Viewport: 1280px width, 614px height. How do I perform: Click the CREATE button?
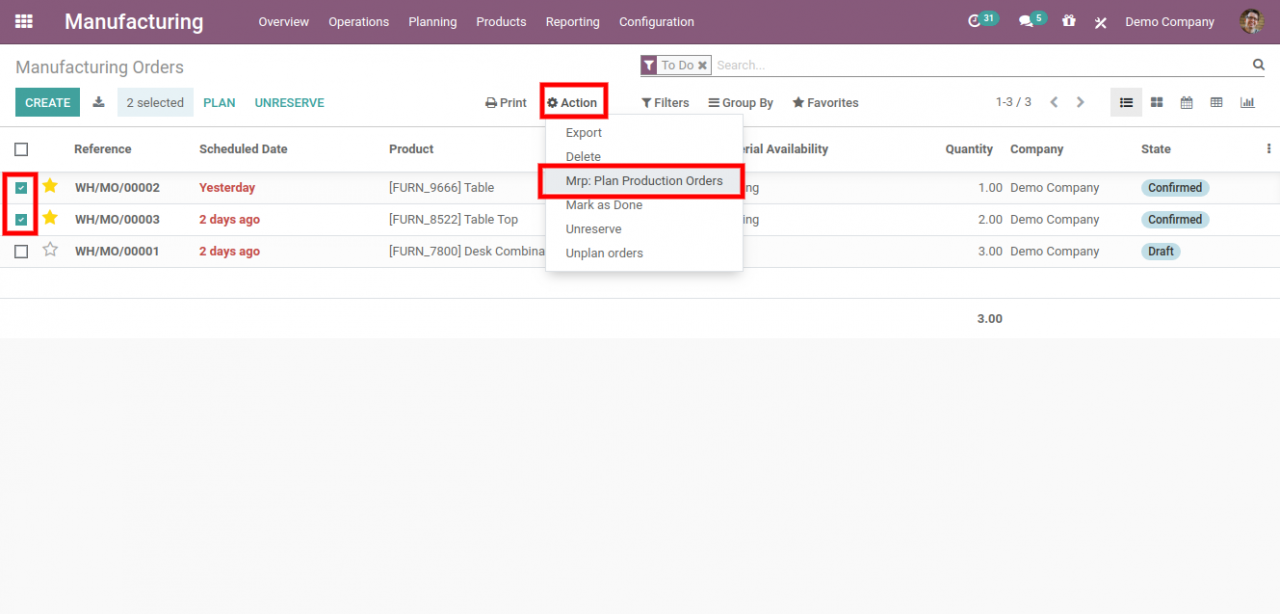[x=47, y=102]
